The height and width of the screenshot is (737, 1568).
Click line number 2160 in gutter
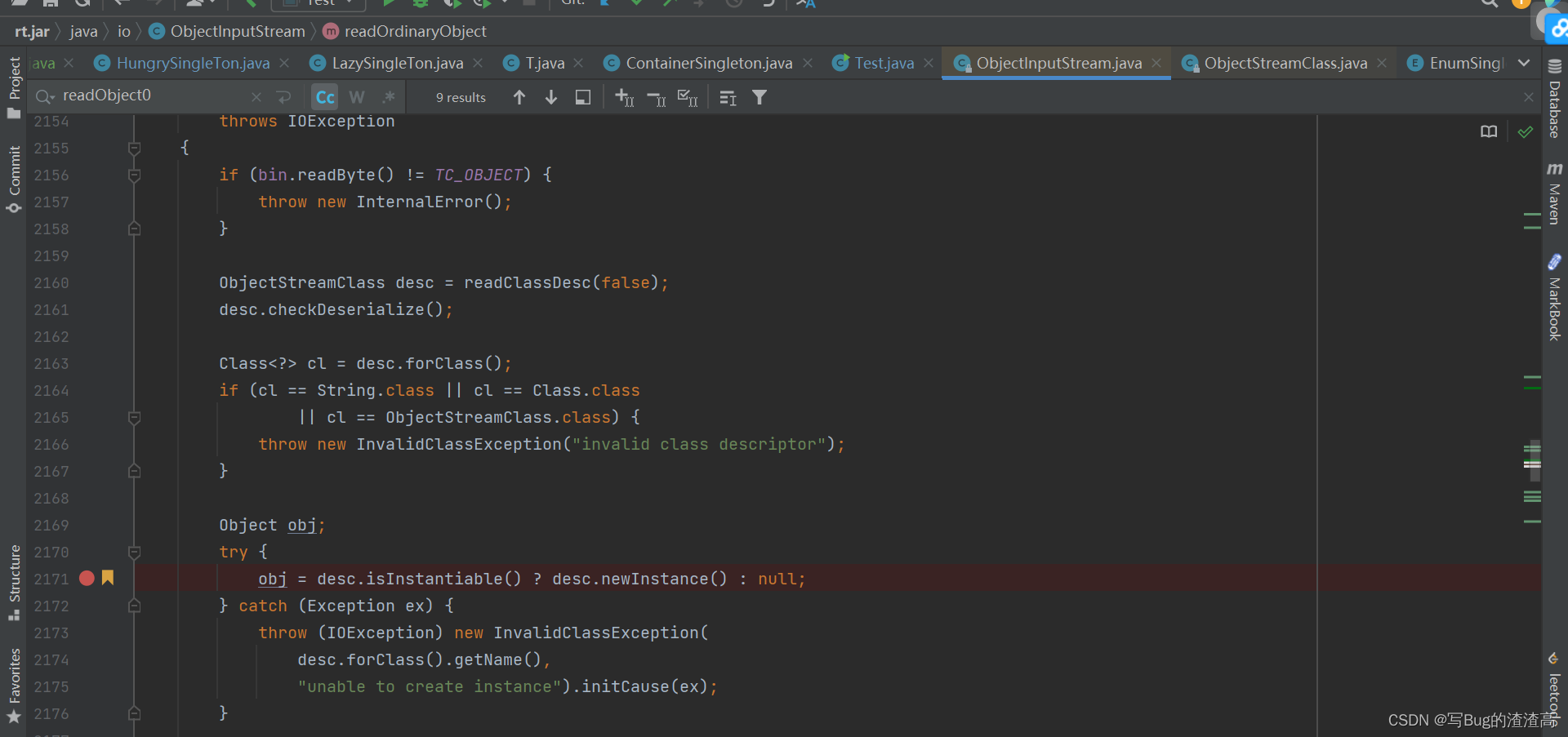[x=51, y=282]
